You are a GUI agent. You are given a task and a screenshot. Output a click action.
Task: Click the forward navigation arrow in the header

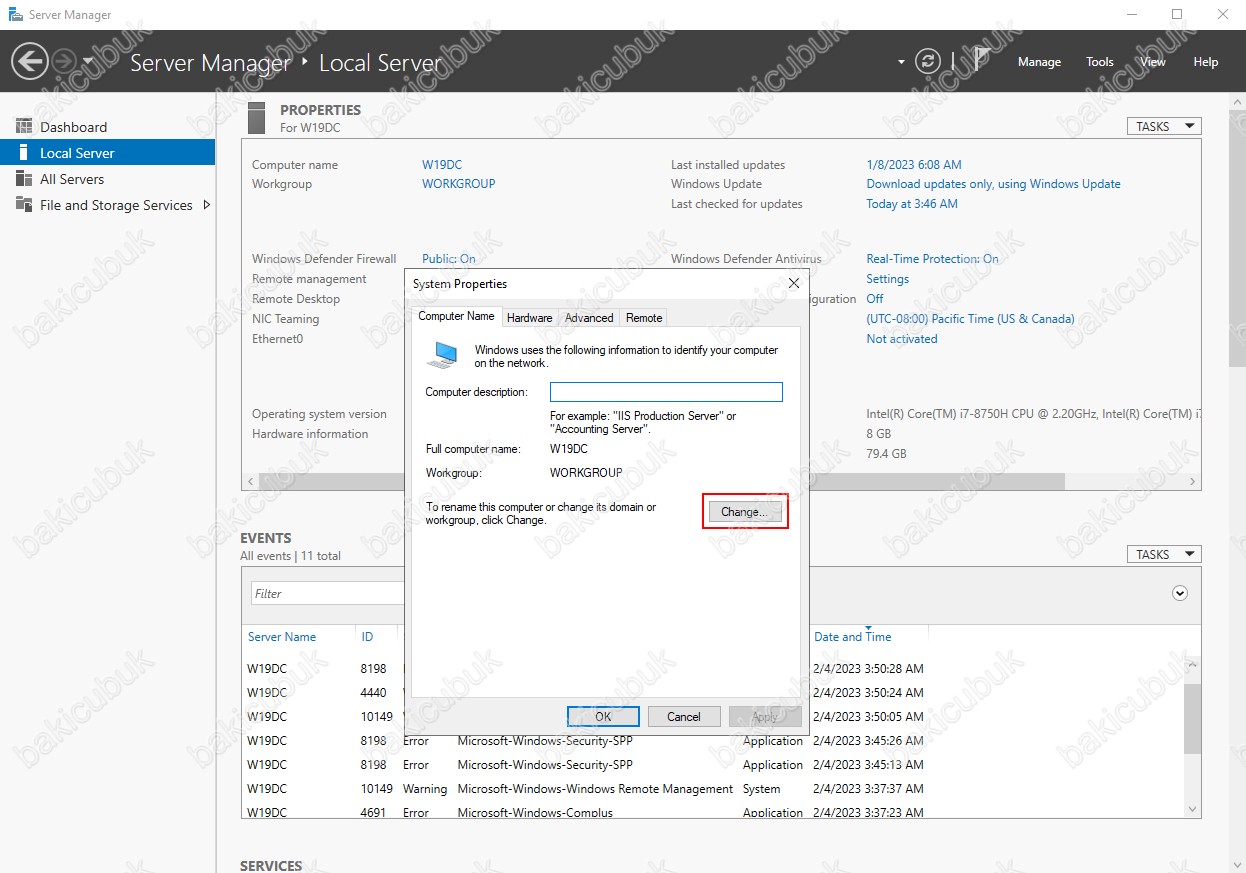[63, 61]
